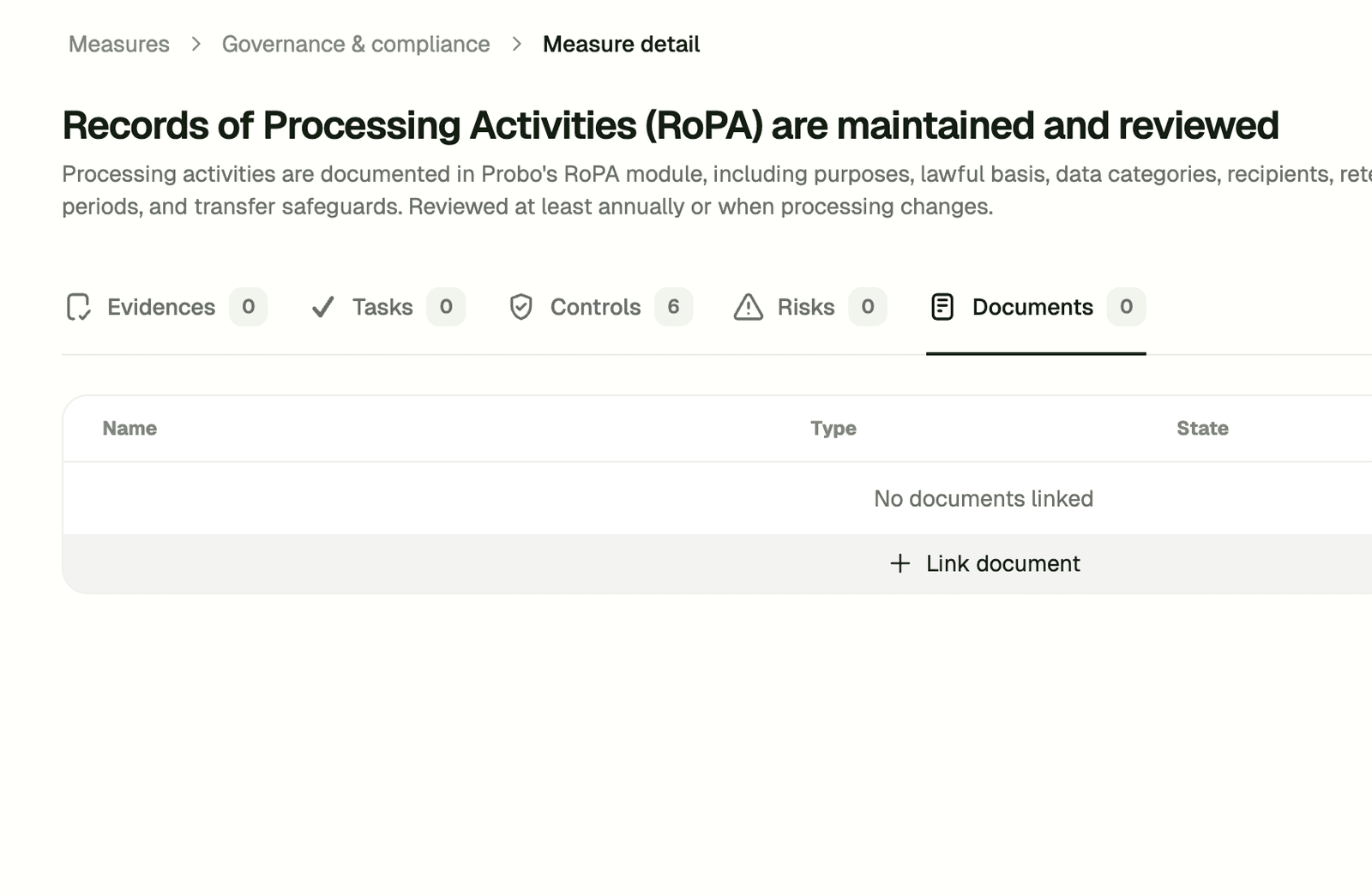1372x896 pixels.
Task: Click Measure detail breadcrumb text
Action: coord(622,44)
